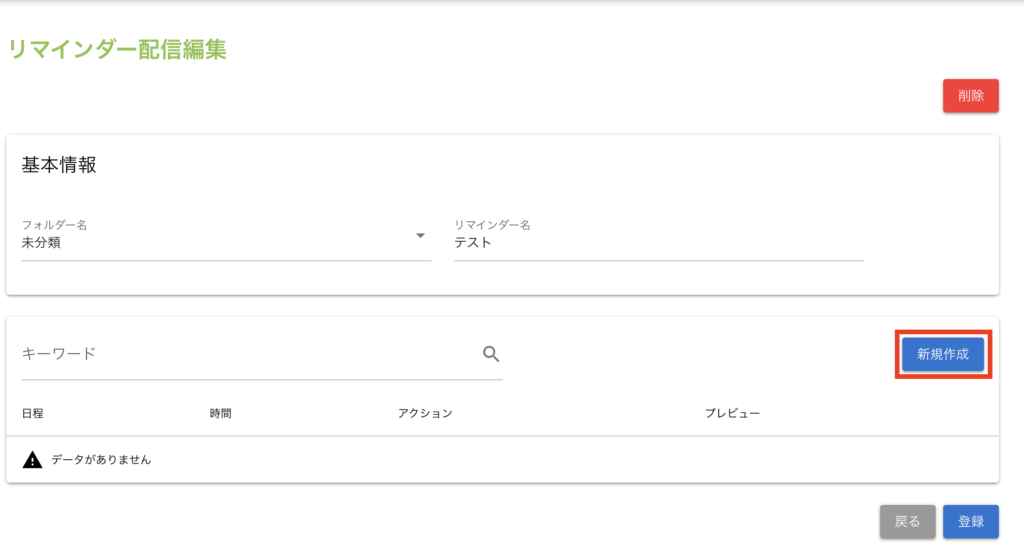Go back with the 戻る button

tap(907, 521)
